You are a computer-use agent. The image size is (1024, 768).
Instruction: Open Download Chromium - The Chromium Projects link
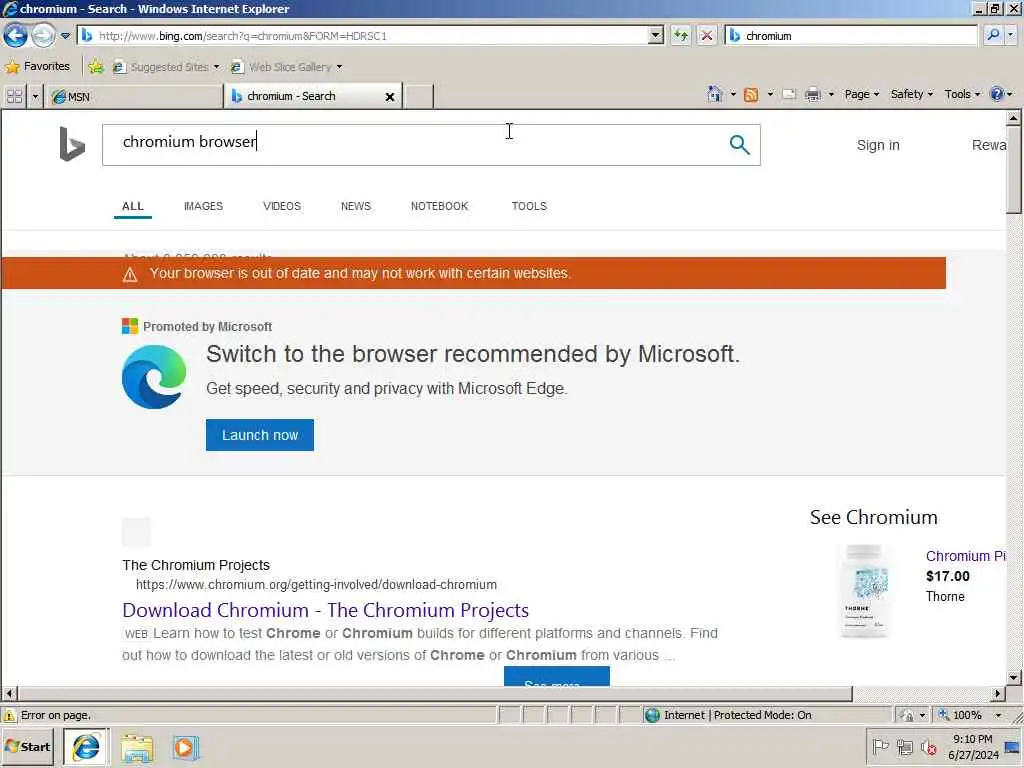coord(325,610)
